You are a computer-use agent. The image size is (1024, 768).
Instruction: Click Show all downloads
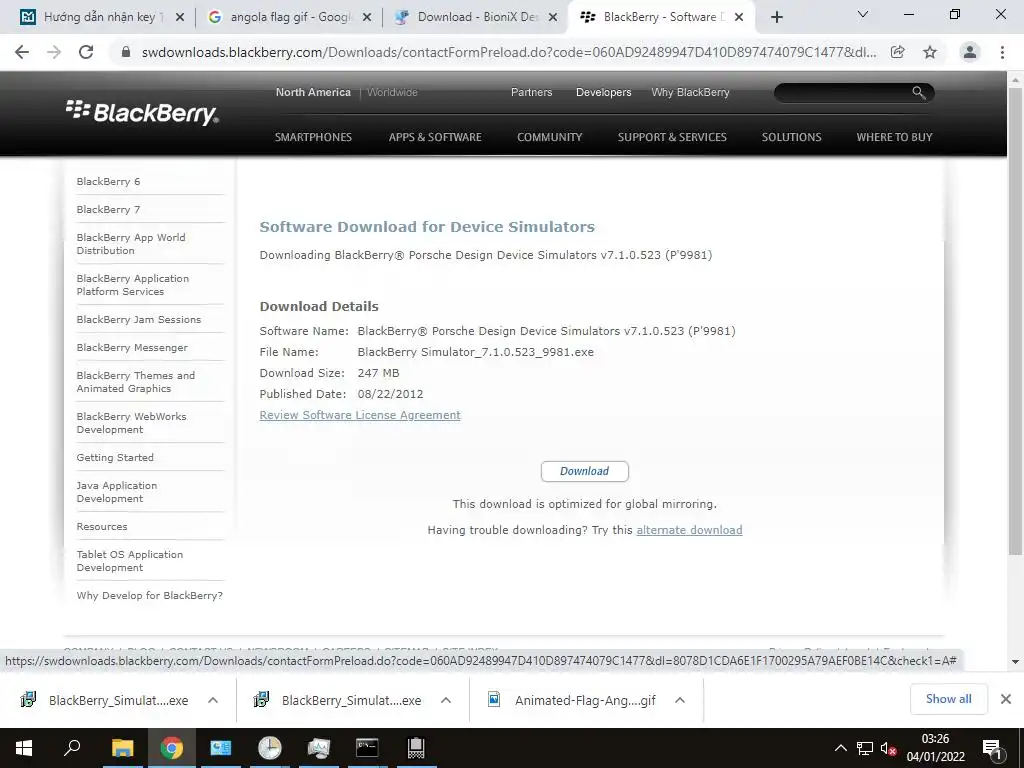click(x=948, y=699)
